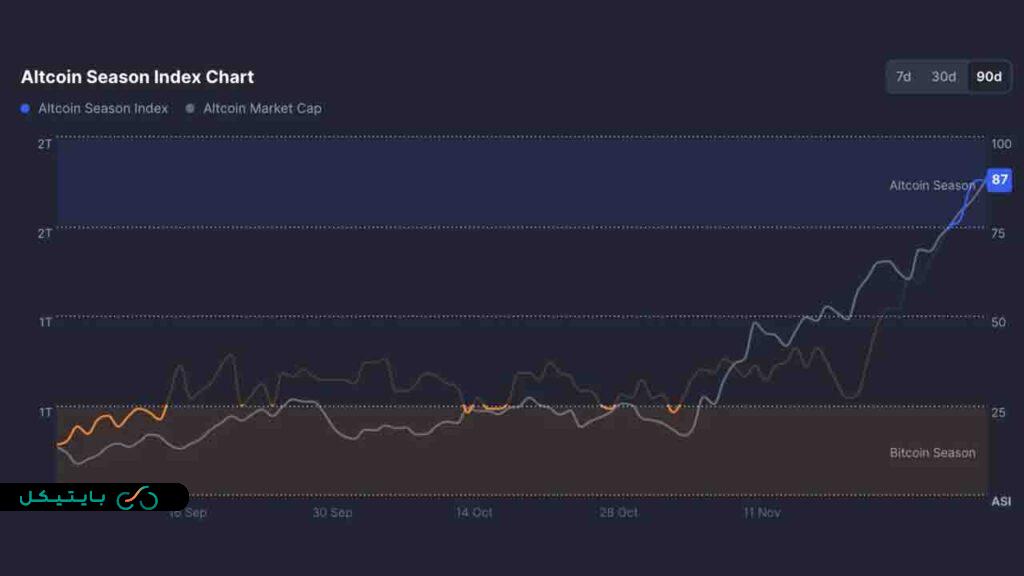This screenshot has width=1024, height=576.
Task: Click the Bitycle bicycle logo icon
Action: [x=137, y=497]
